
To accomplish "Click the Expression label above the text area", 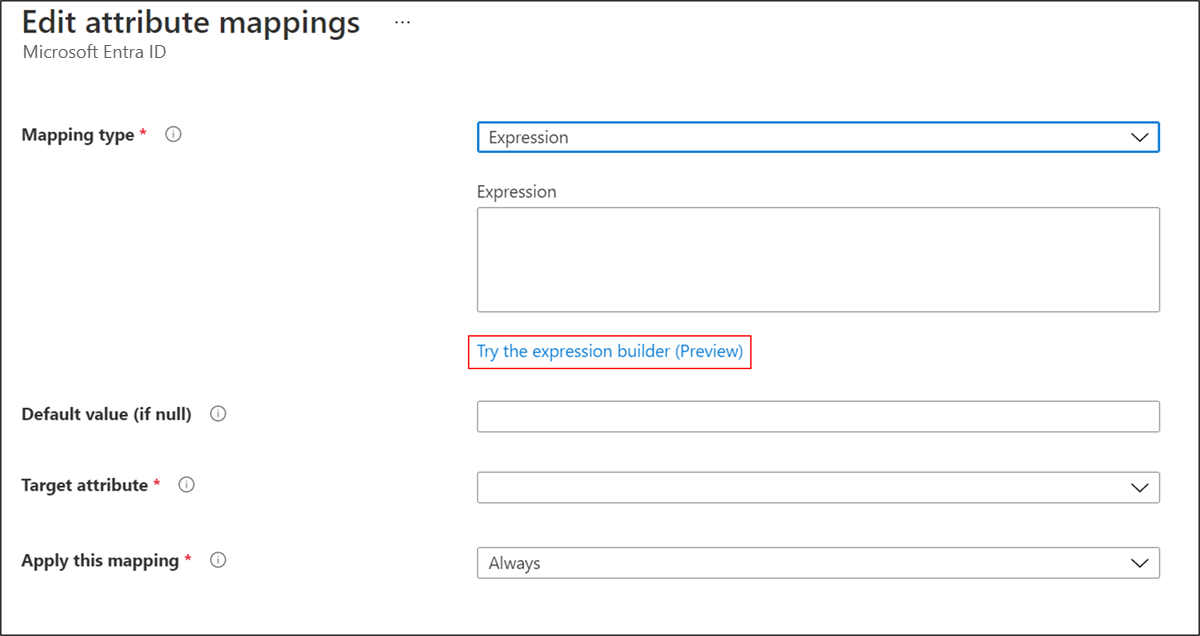I will click(x=516, y=192).
